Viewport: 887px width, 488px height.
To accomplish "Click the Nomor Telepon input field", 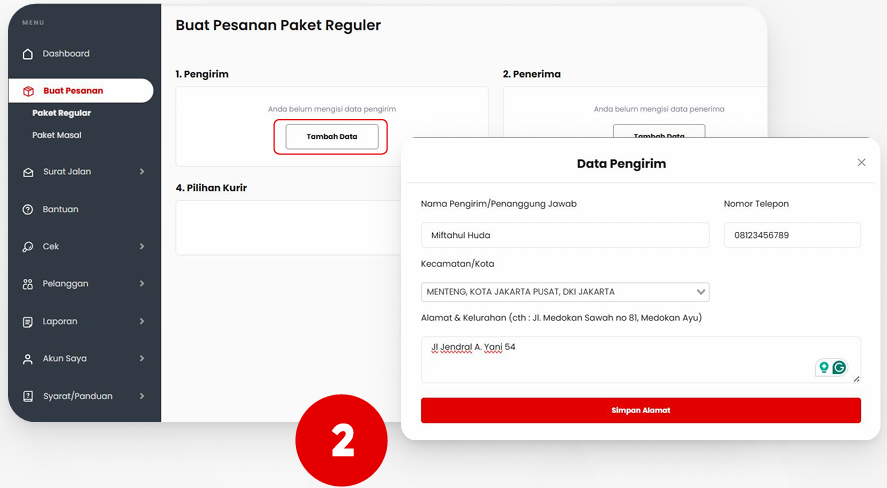I will (x=793, y=235).
